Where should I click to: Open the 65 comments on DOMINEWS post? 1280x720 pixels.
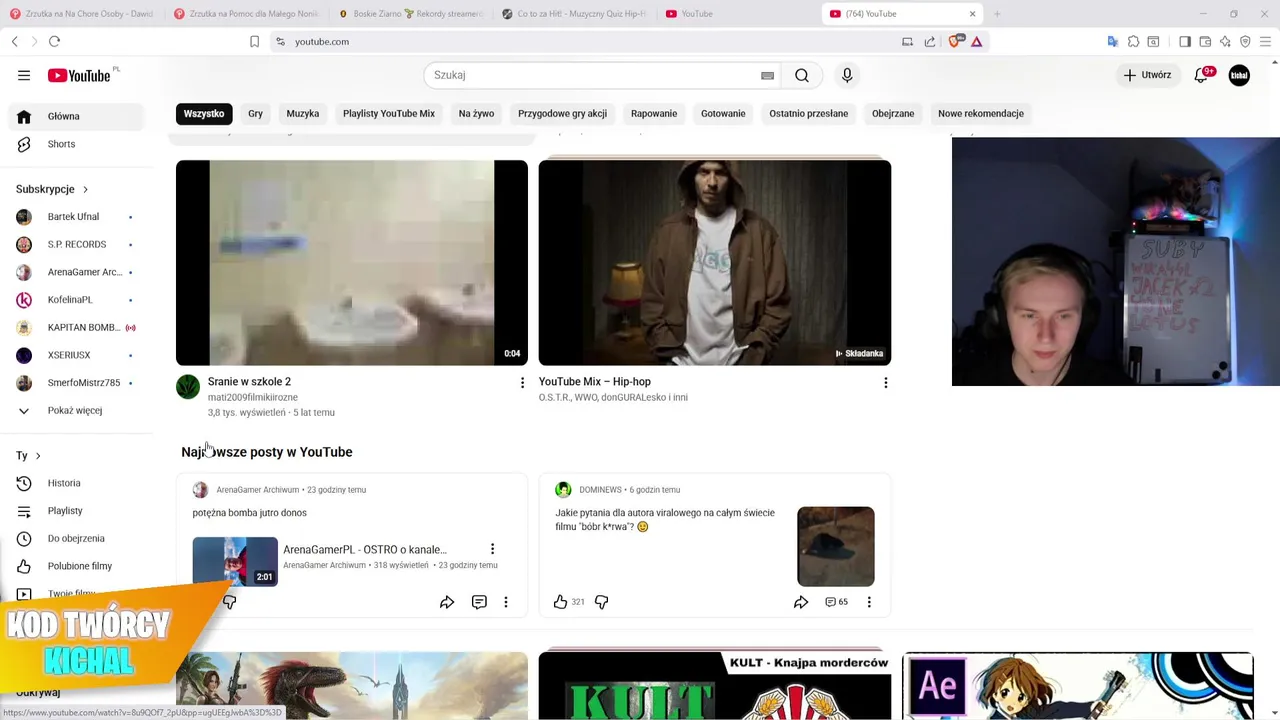(836, 602)
